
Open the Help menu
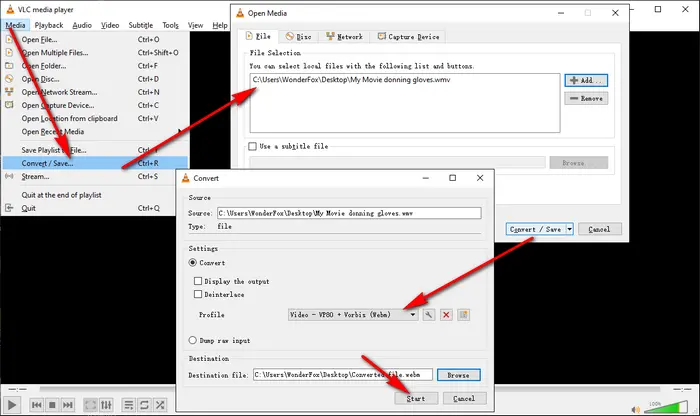pyautogui.click(x=220, y=25)
